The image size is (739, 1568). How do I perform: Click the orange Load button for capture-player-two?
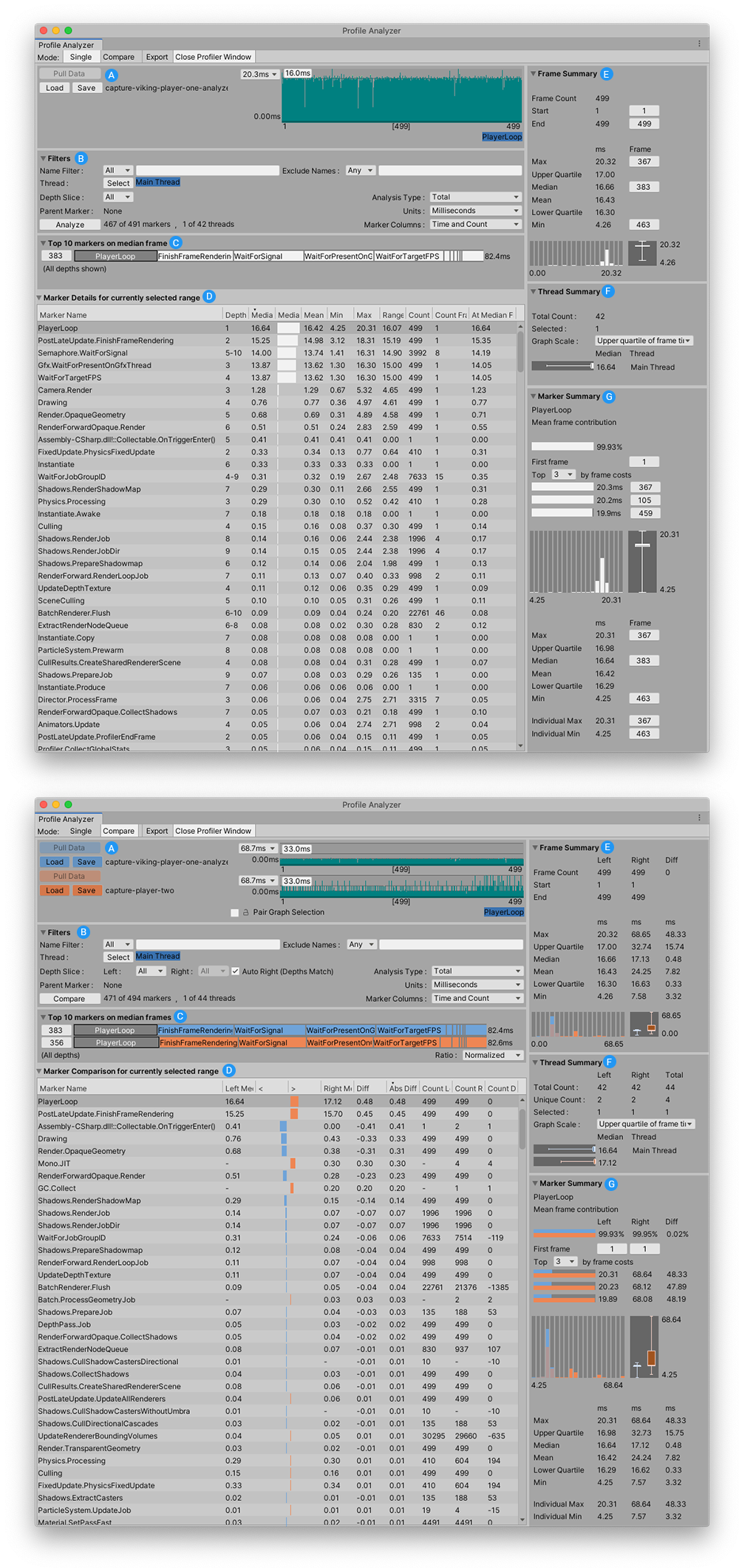pos(55,891)
